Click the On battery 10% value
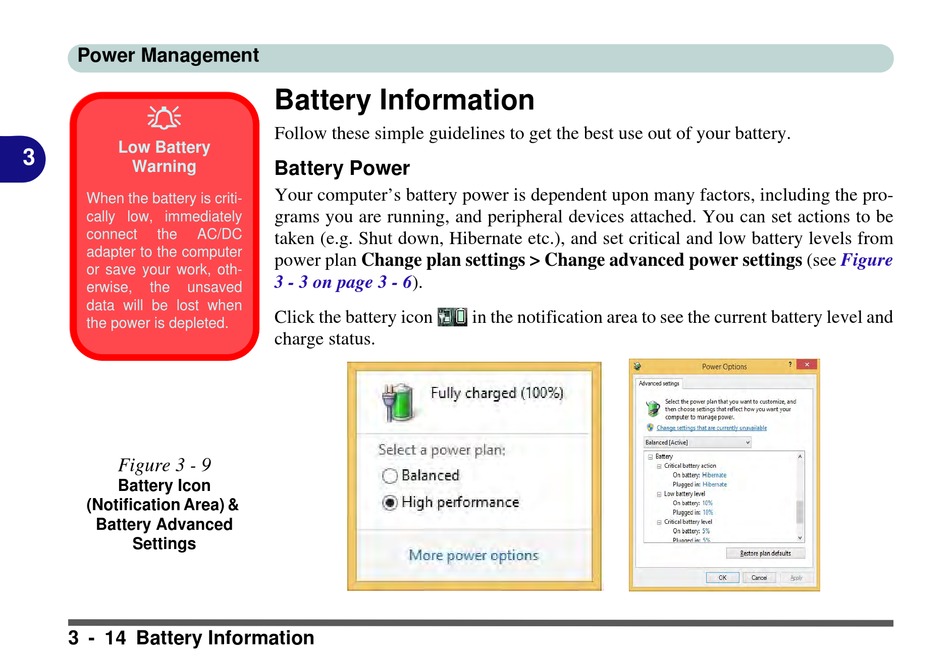The width and height of the screenshot is (950, 669). pyautogui.click(x=707, y=503)
